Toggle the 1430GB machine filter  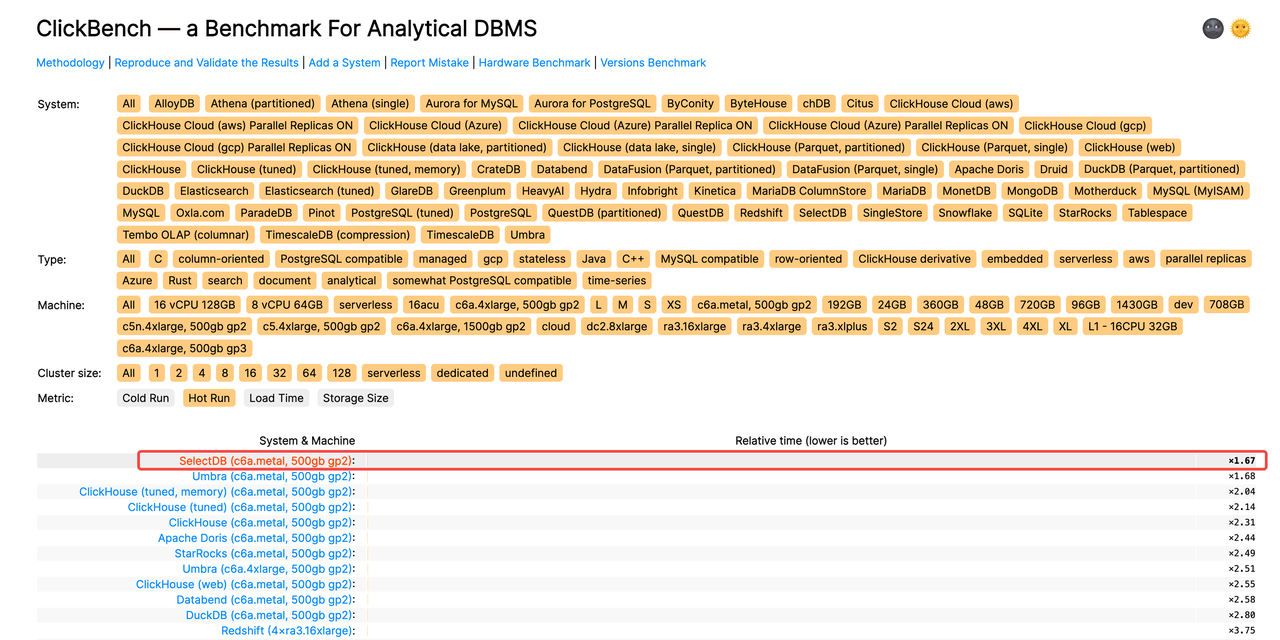(1136, 306)
